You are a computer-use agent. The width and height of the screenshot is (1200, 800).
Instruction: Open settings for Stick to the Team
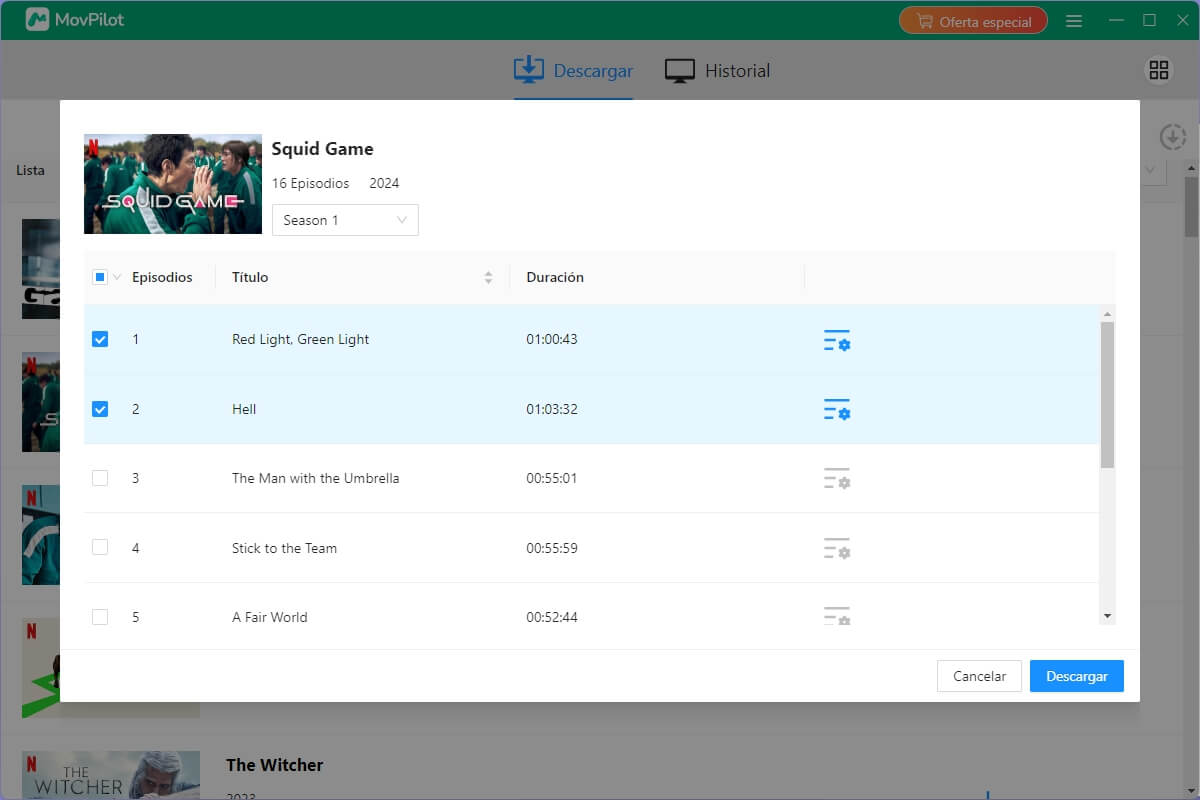(836, 548)
